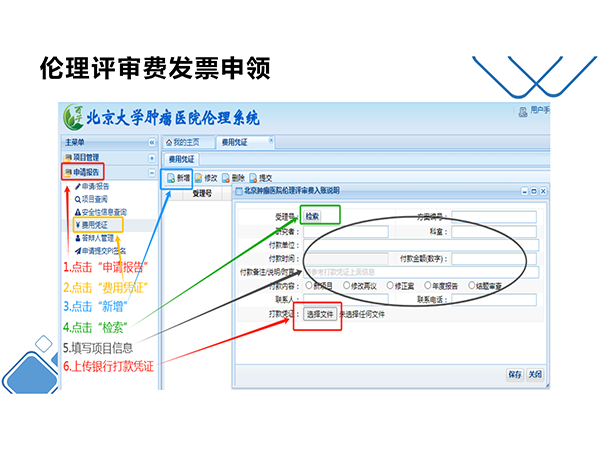Click the 项目管理 accordion header
Image resolution: width=600 pixels, height=450 pixels.
[x=109, y=158]
